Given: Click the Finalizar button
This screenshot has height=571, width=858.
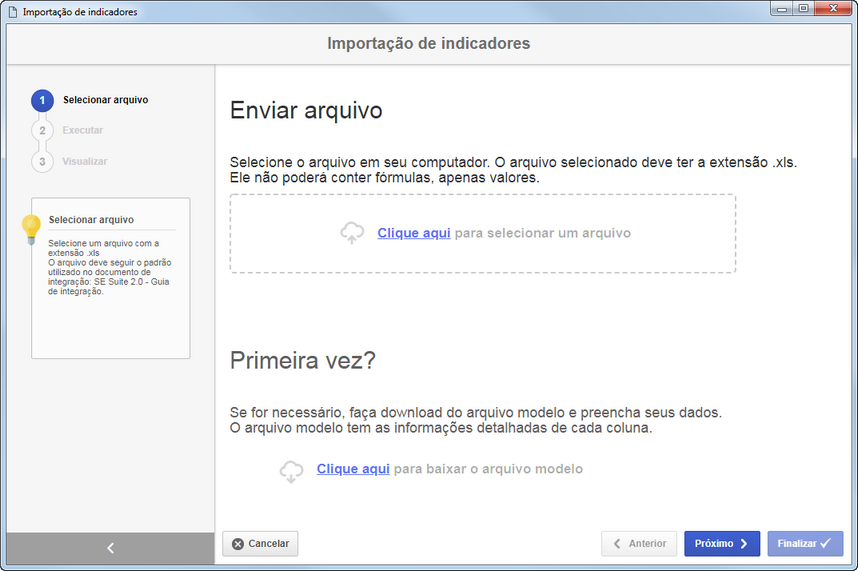Looking at the screenshot, I should click(x=805, y=544).
